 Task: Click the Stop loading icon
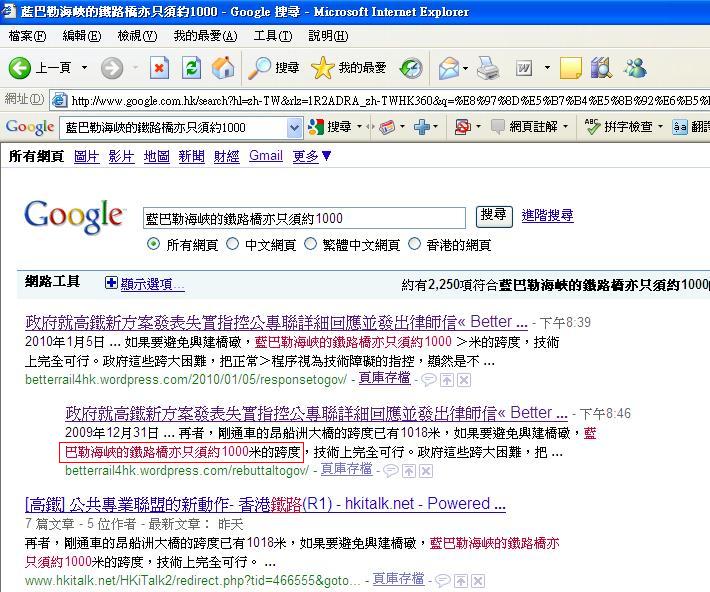click(x=159, y=68)
